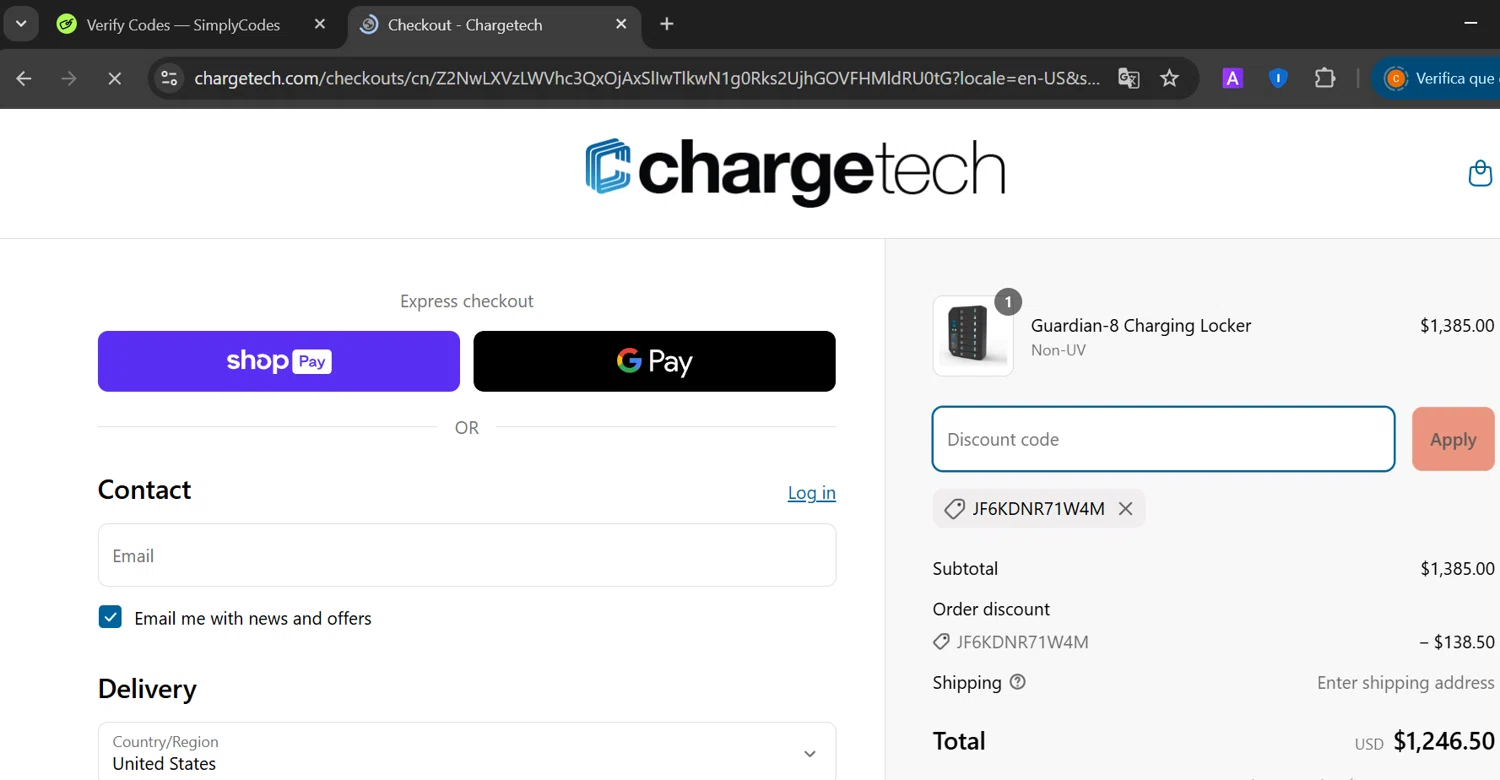This screenshot has width=1500, height=780.
Task: Switch to the Verify Codes SimplyCodes tab
Action: (182, 25)
